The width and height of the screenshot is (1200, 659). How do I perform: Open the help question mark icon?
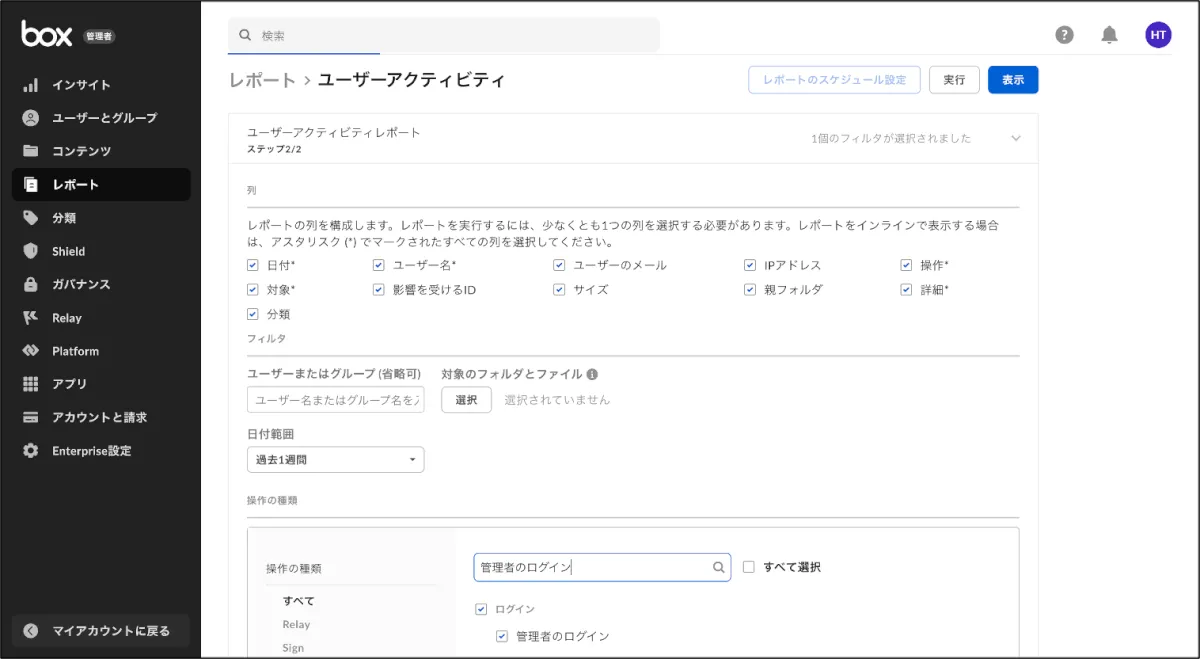coord(1064,35)
